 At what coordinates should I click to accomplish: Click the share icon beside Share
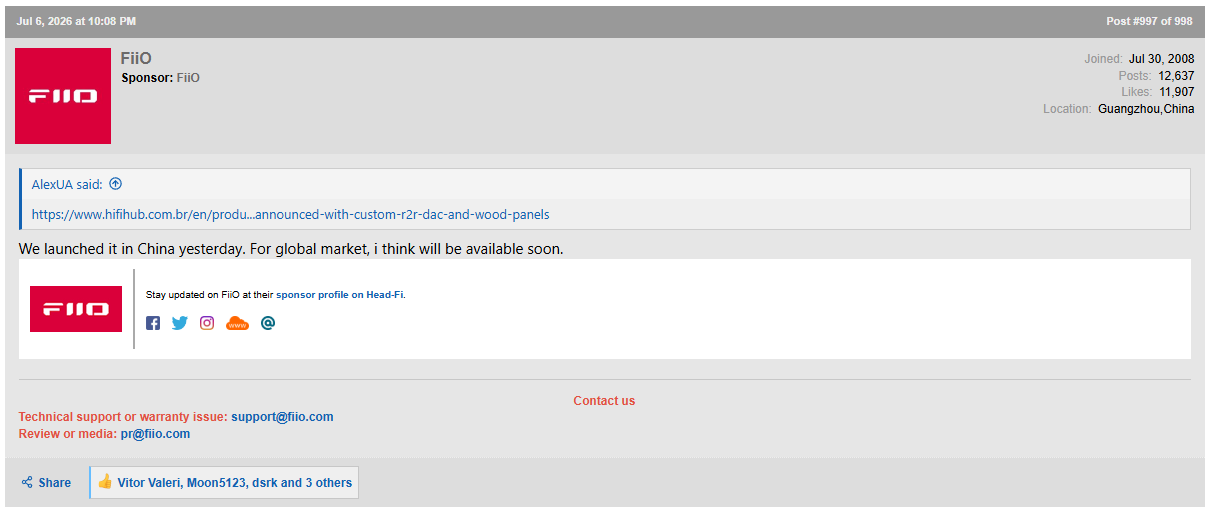point(27,482)
